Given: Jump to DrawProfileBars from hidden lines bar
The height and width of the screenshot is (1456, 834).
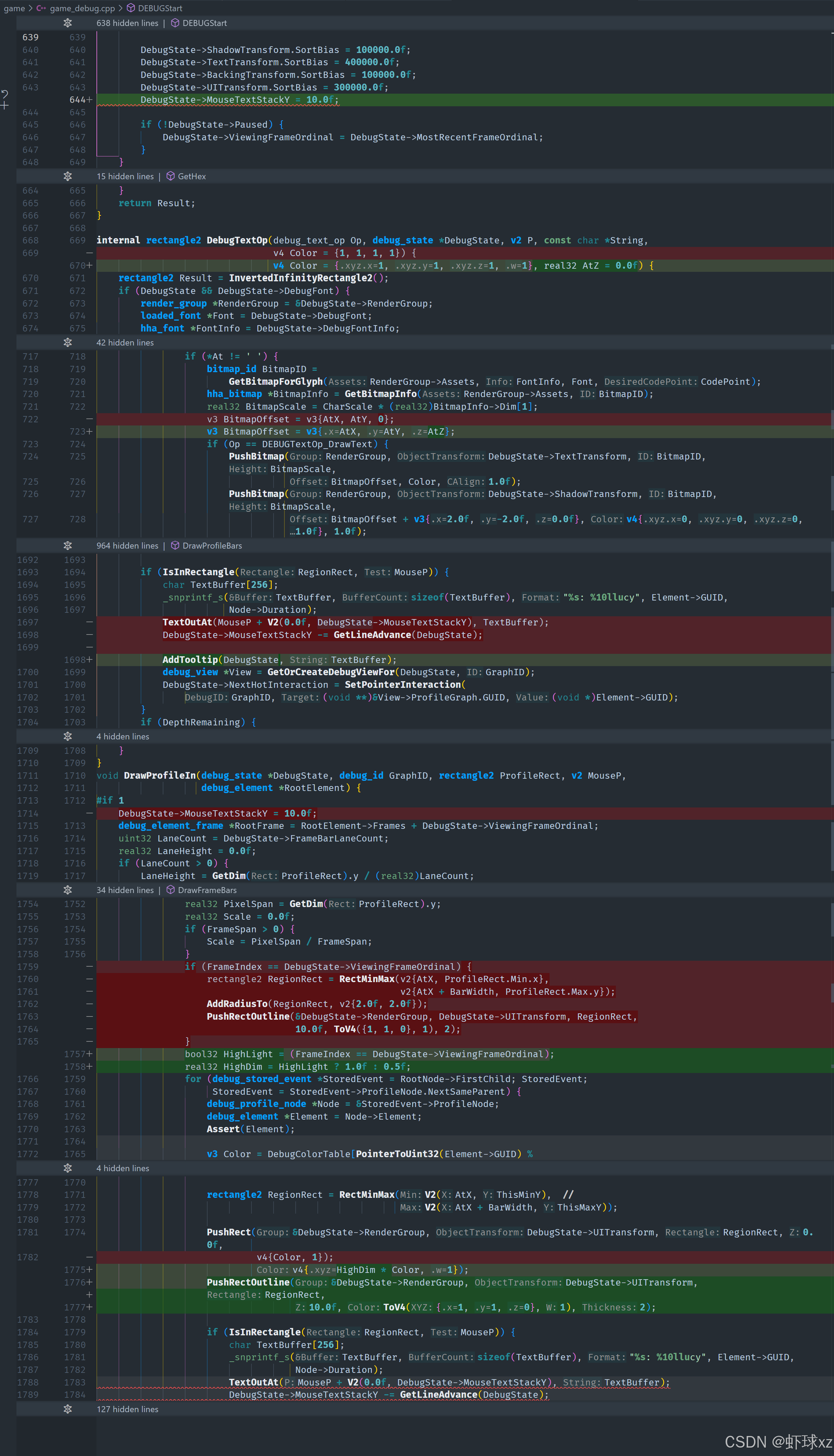Looking at the screenshot, I should [212, 545].
